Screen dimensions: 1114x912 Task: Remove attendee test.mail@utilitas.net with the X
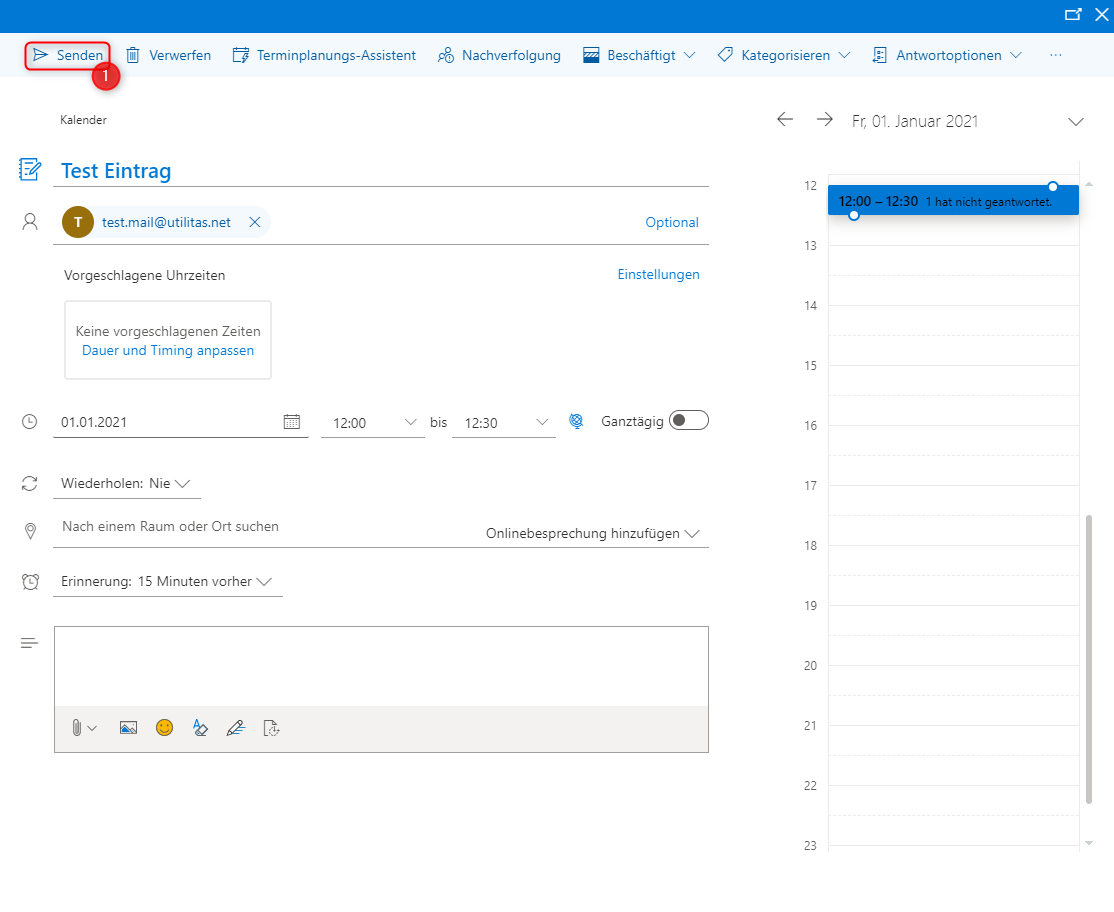254,222
